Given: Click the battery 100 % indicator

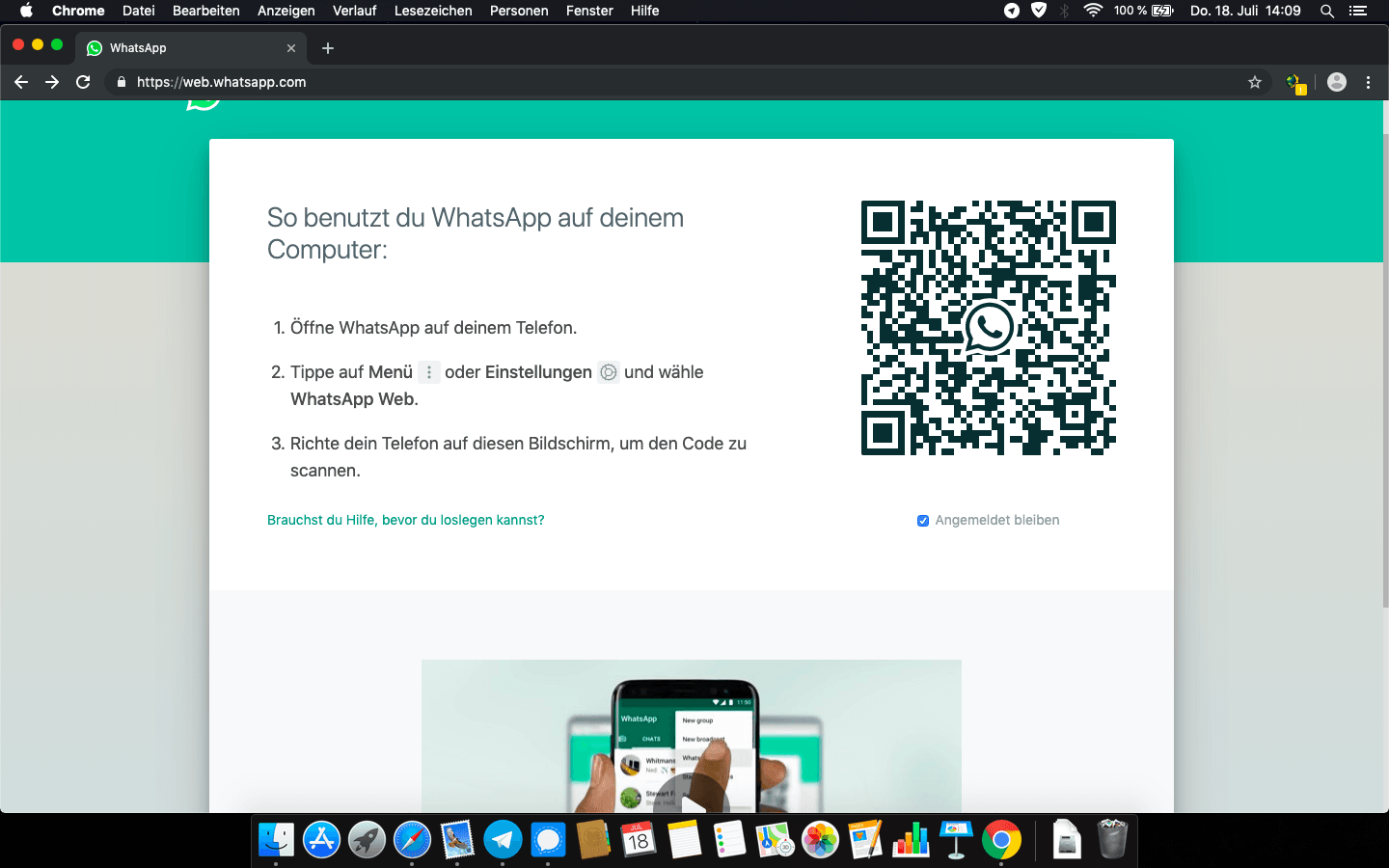Looking at the screenshot, I should [x=1144, y=11].
